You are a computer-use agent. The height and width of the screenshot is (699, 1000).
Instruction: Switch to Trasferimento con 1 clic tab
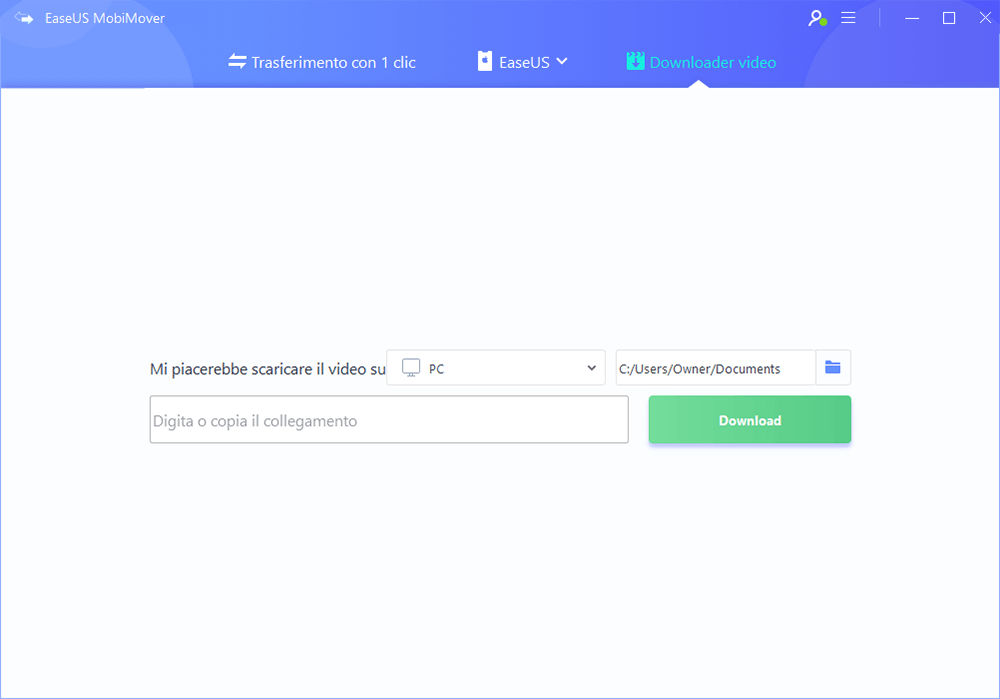[x=322, y=62]
